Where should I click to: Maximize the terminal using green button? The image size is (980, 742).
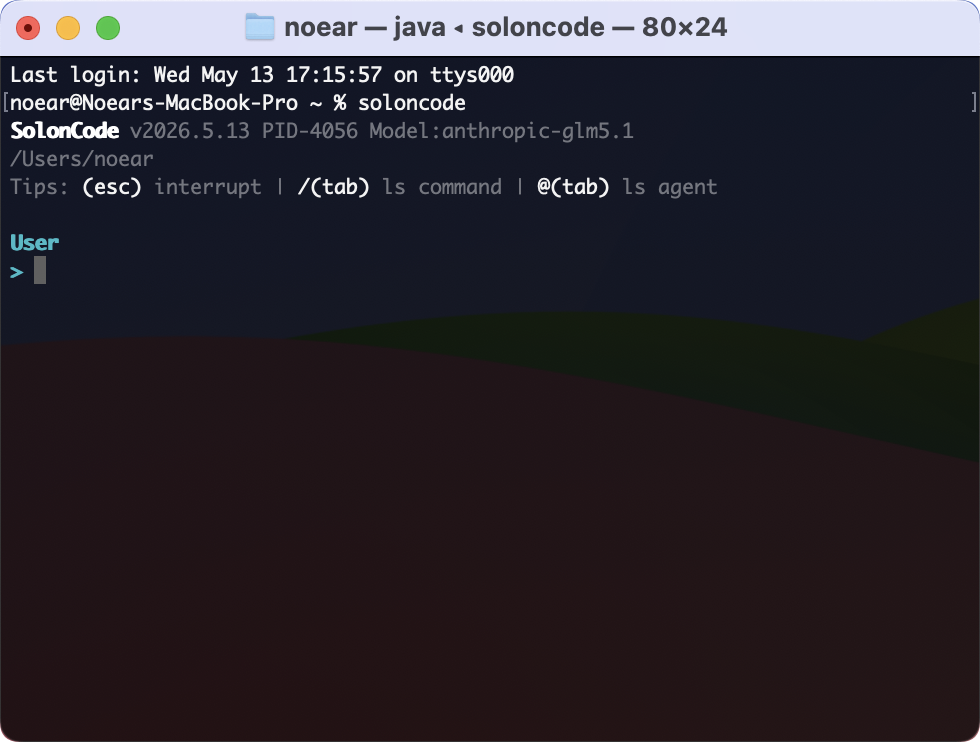tap(108, 28)
